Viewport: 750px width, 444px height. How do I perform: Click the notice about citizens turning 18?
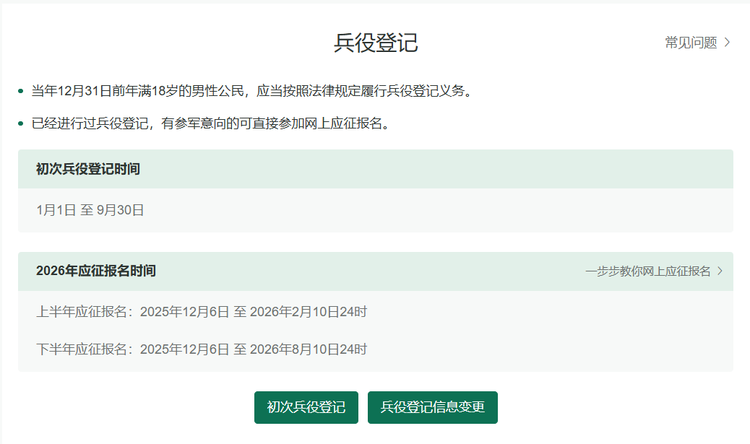250,91
